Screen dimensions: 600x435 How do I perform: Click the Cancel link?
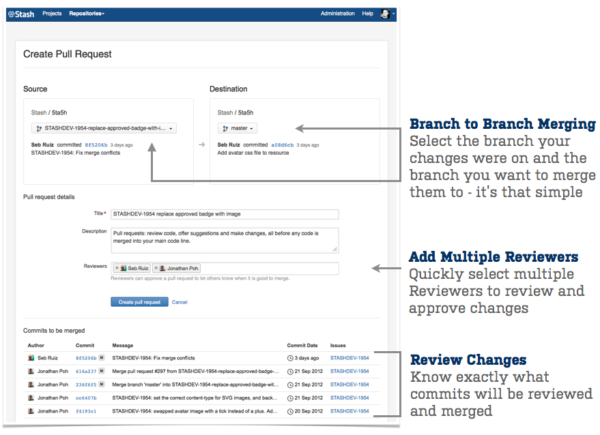(180, 300)
